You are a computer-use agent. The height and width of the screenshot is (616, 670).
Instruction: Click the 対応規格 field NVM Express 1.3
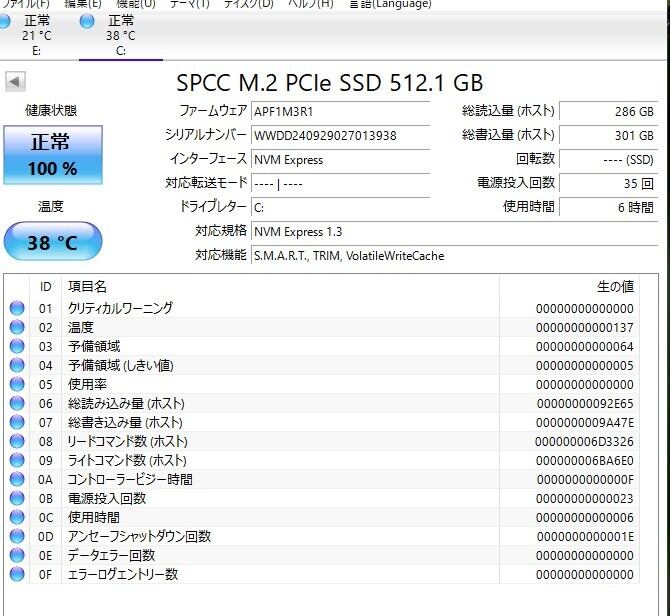(455, 232)
